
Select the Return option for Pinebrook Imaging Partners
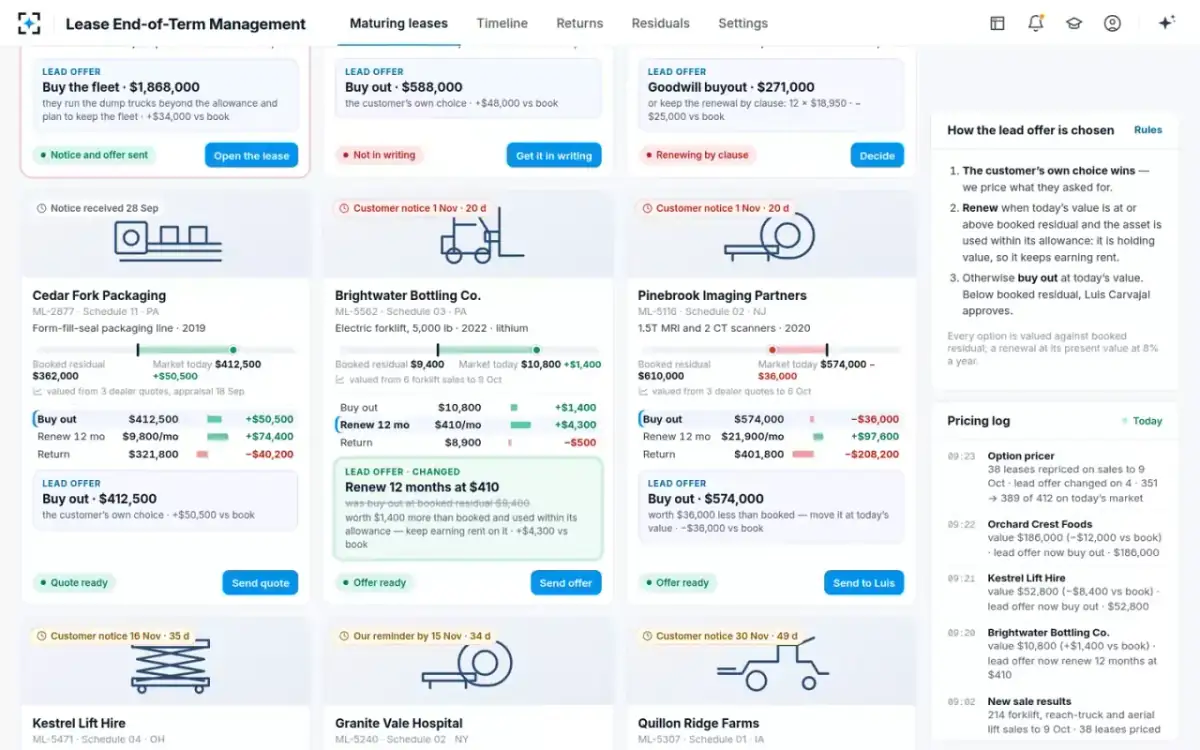(x=771, y=454)
